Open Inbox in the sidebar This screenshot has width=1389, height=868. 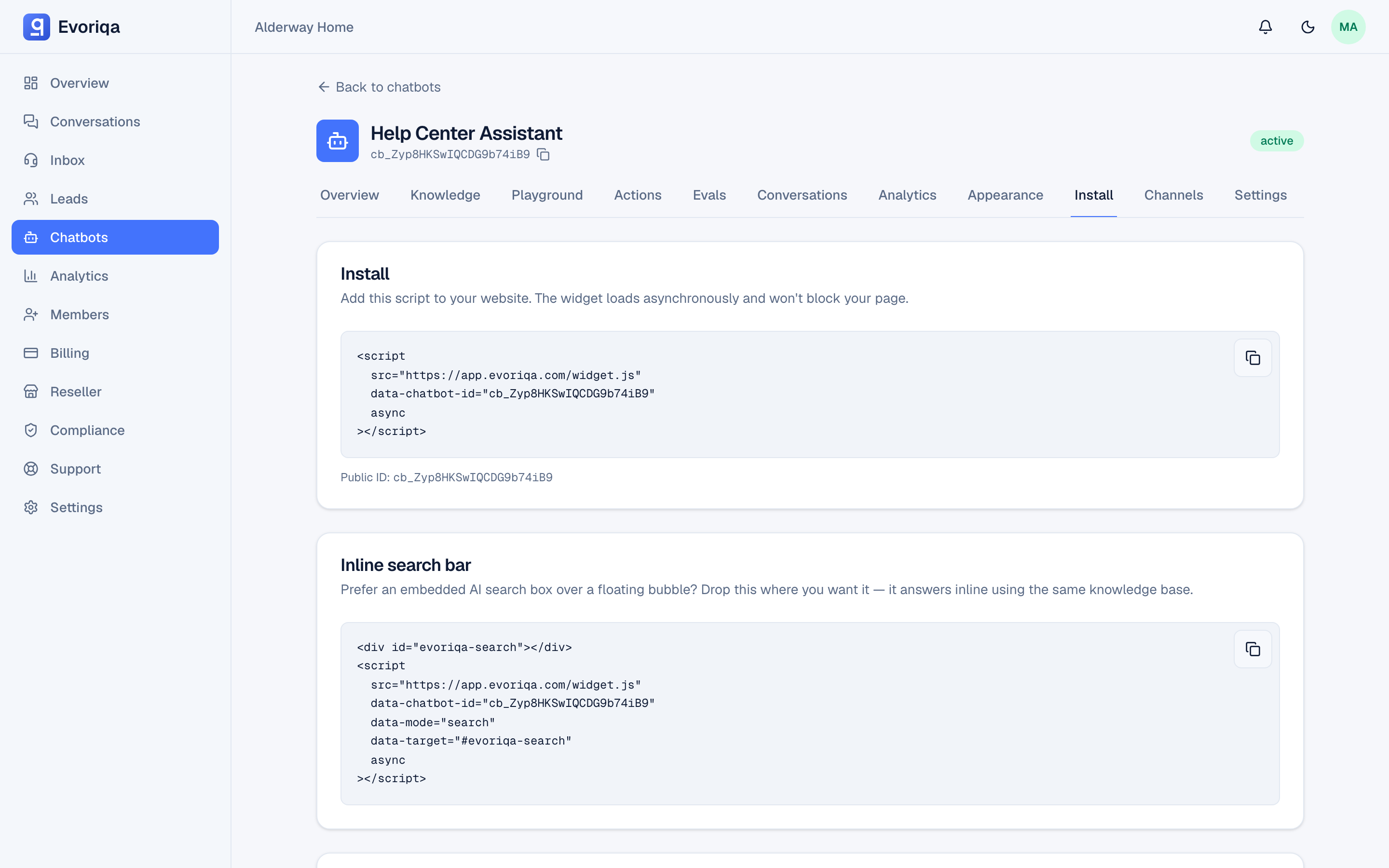115,160
